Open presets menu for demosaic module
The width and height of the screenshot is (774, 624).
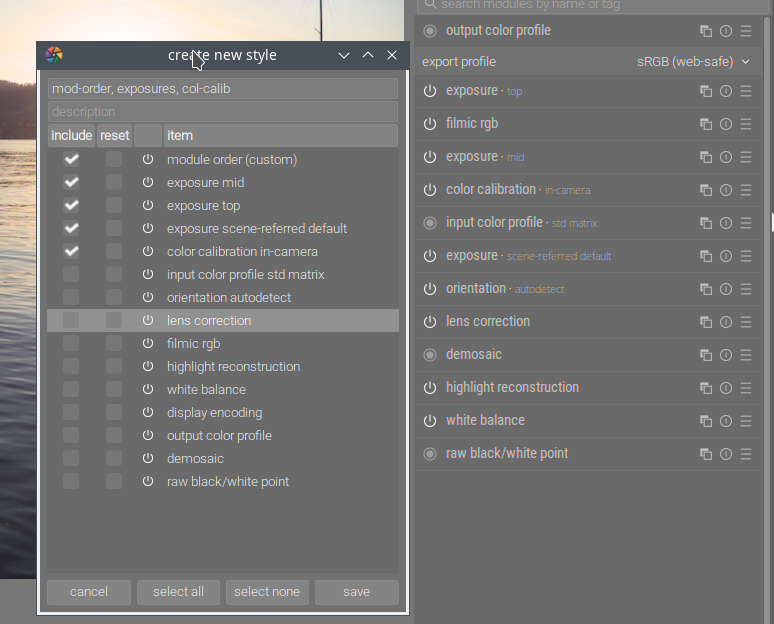(x=746, y=355)
